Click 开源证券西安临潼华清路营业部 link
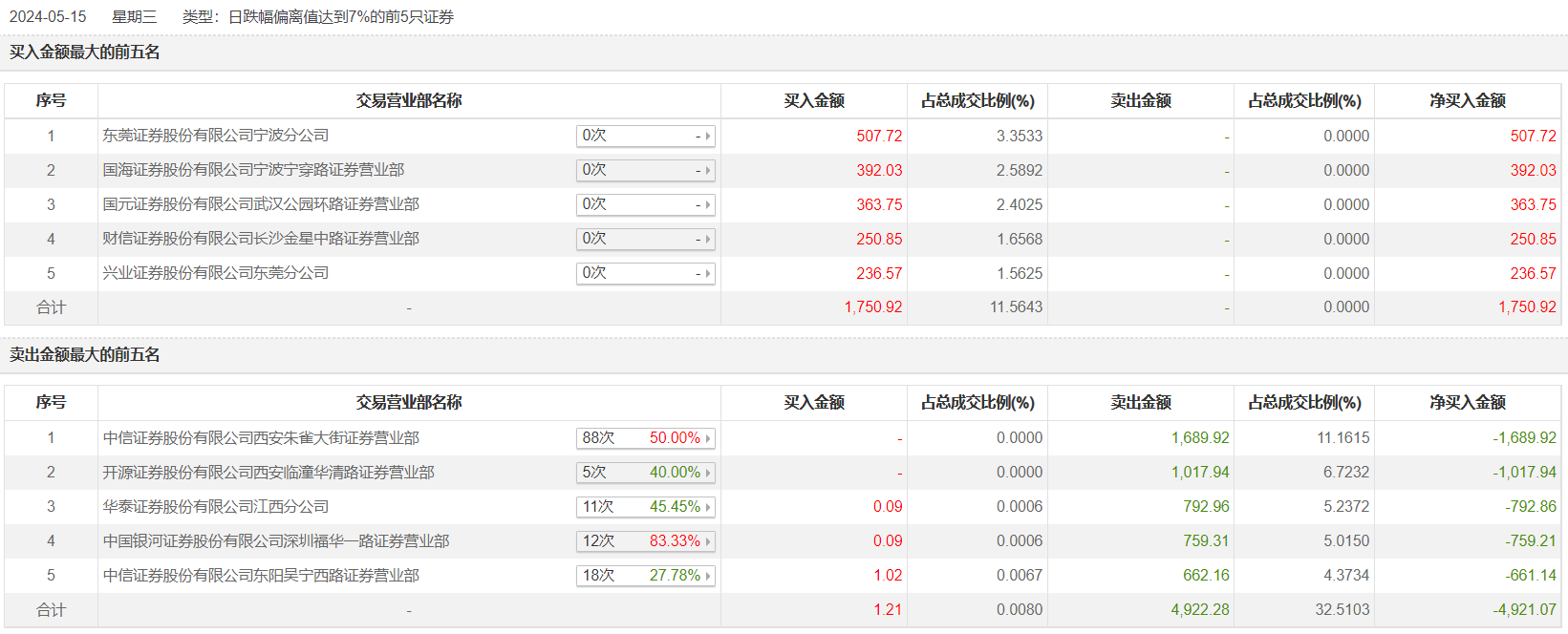 (x=268, y=473)
